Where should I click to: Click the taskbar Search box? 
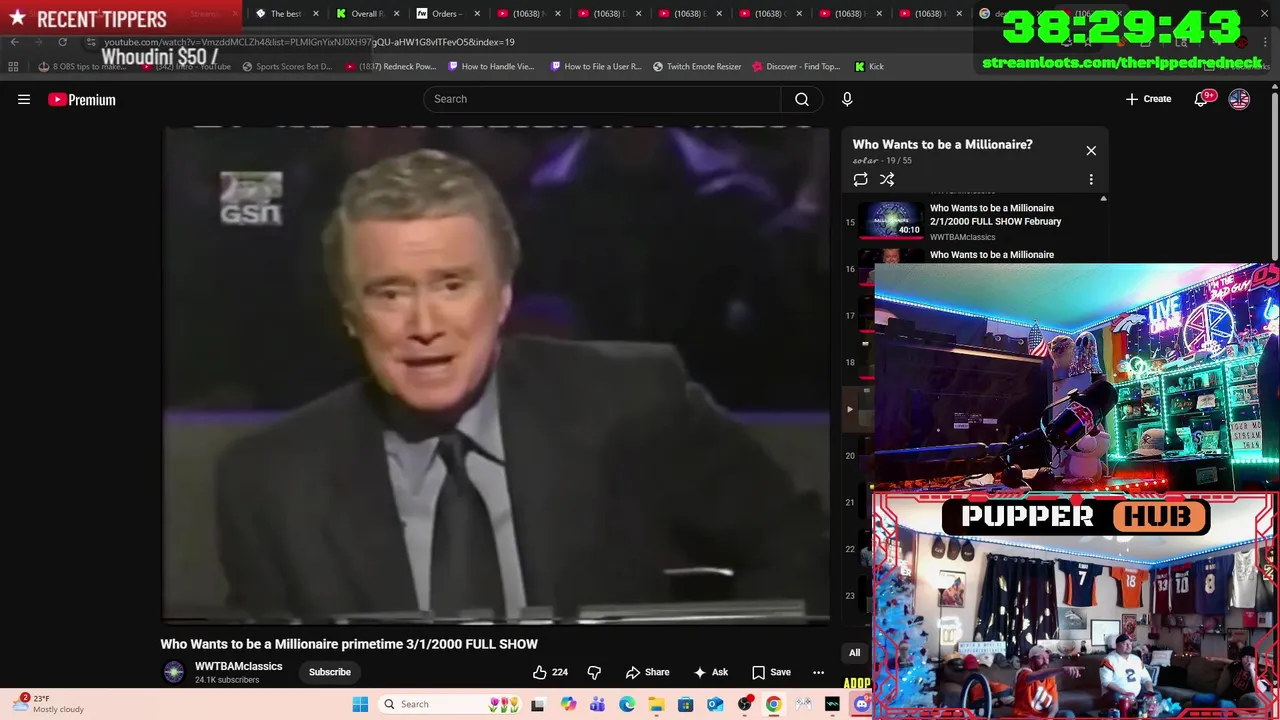450,704
